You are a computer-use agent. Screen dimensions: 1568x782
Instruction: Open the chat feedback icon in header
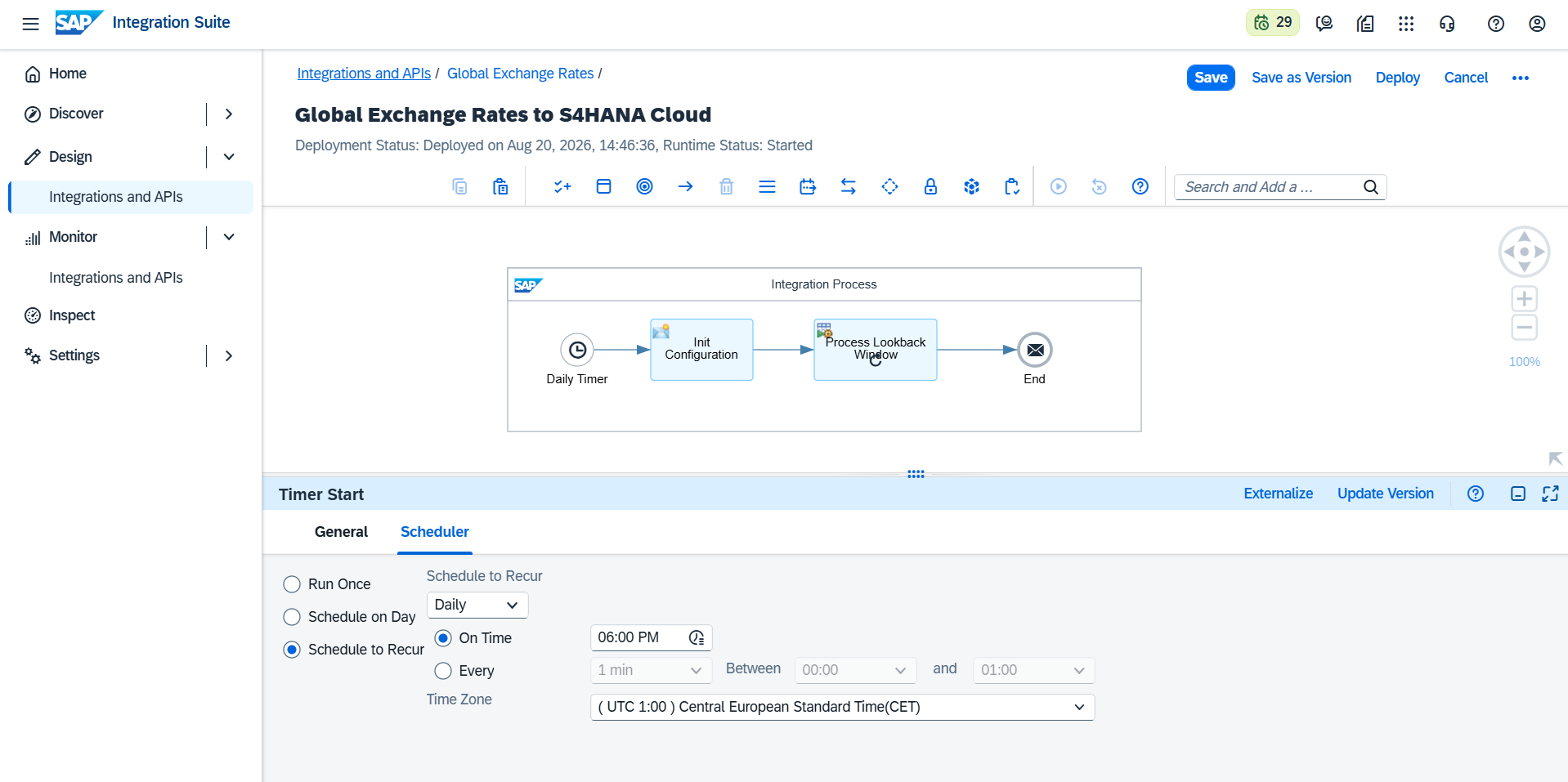click(1324, 24)
